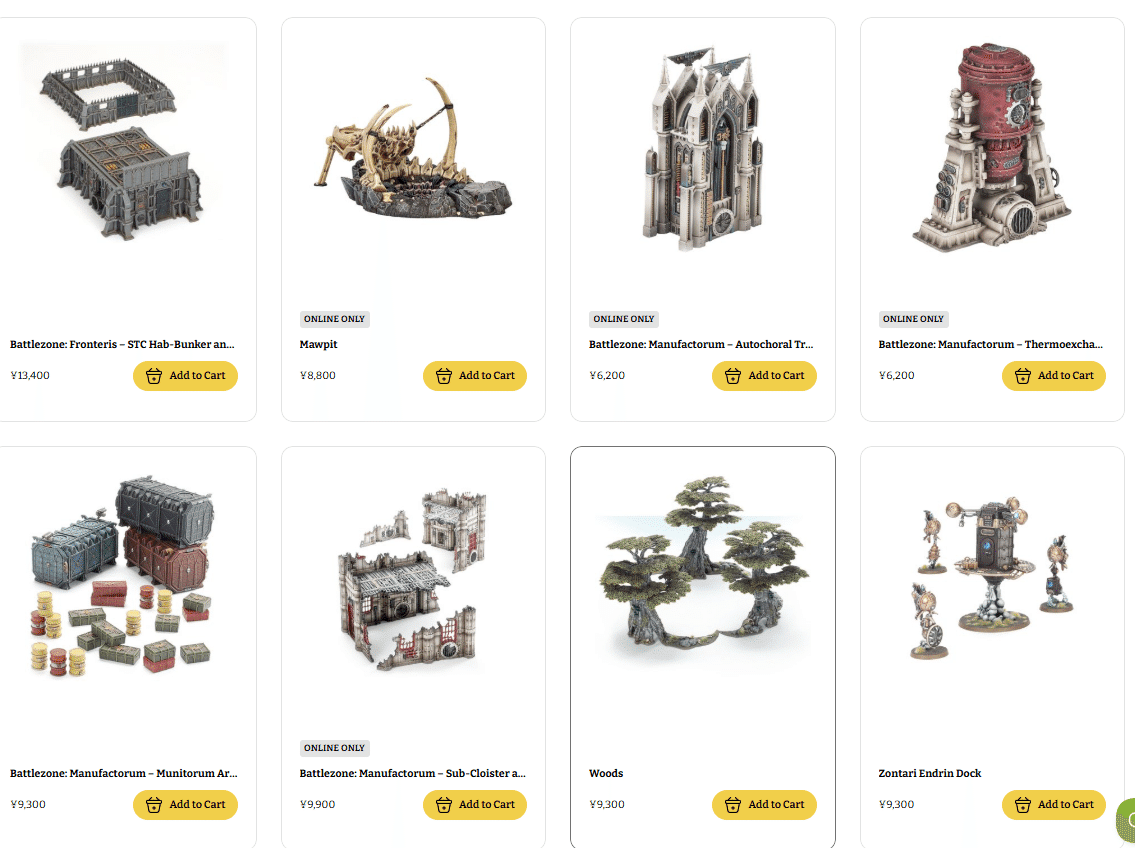
Task: Open the Woods product title link
Action: [x=606, y=773]
